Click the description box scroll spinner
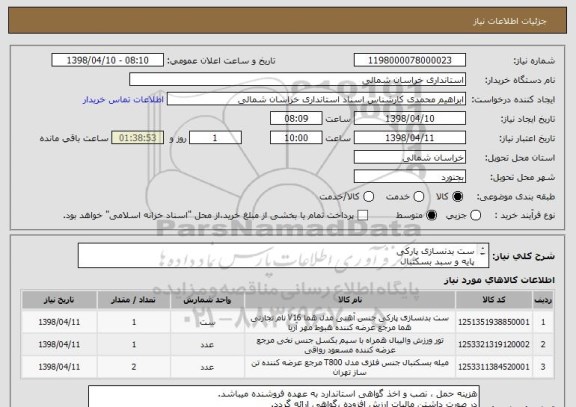 [483, 252]
